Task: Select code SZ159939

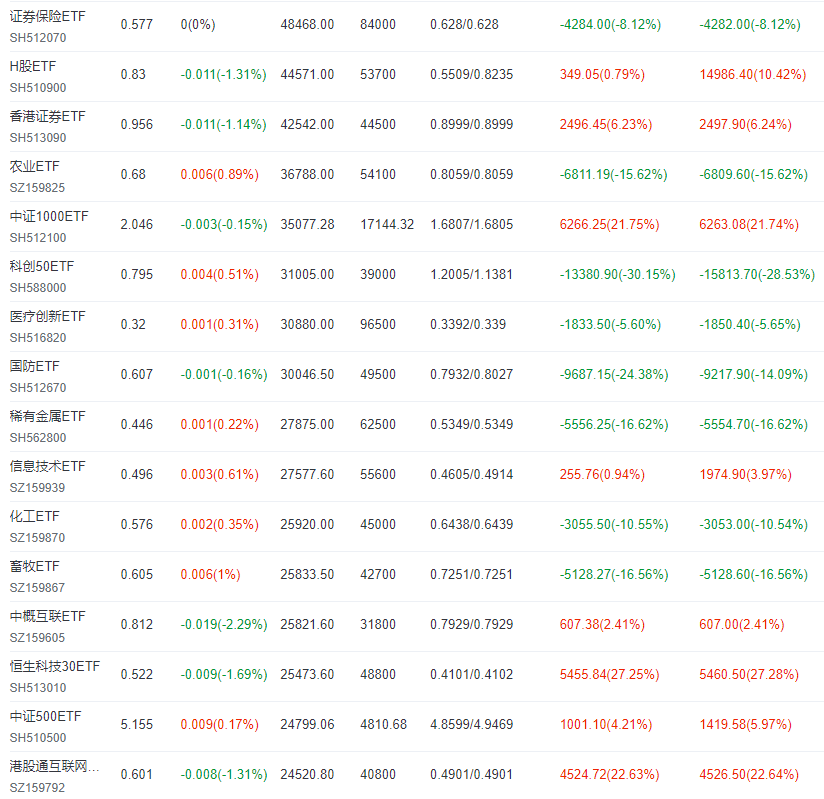Action: [37, 487]
